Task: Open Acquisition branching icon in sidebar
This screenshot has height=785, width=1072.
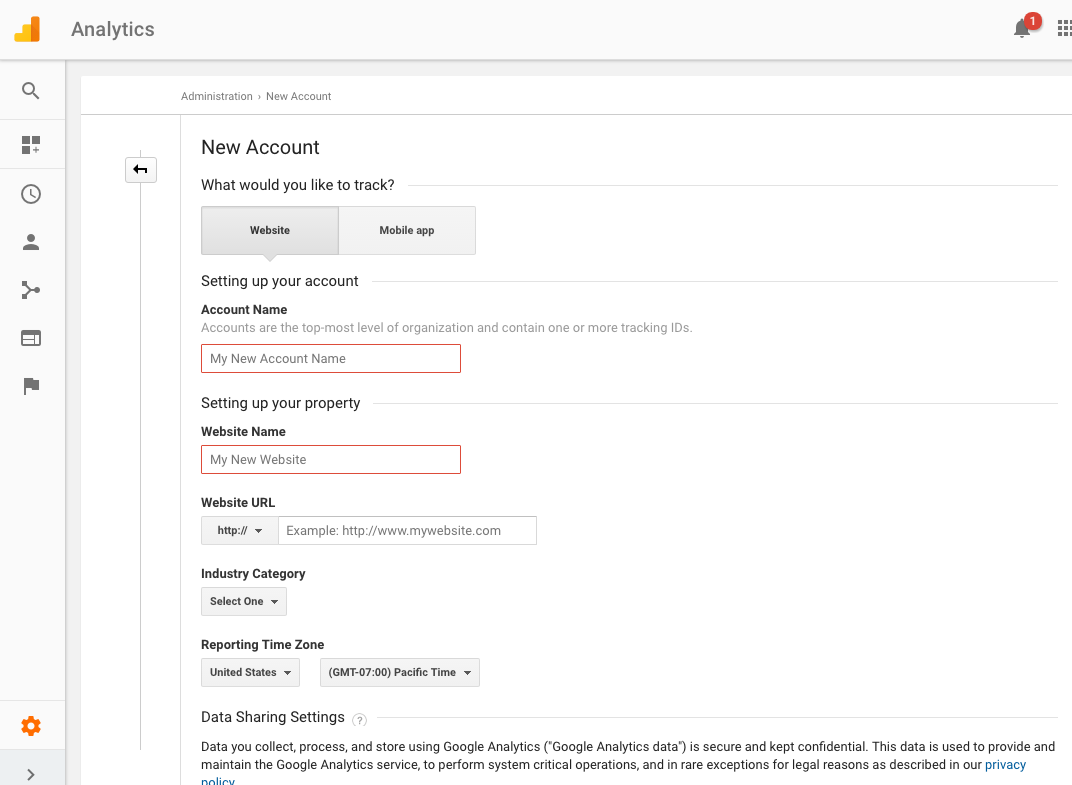Action: pyautogui.click(x=31, y=290)
